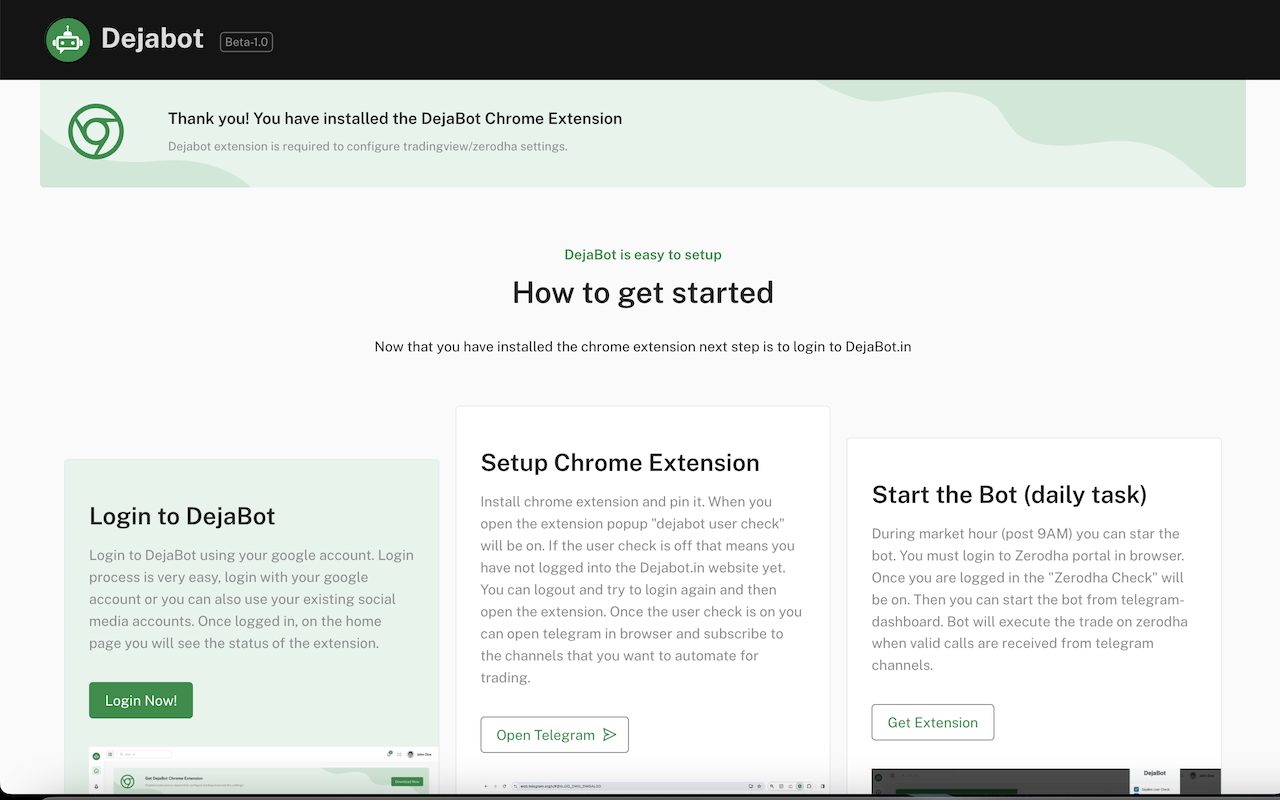Screen dimensions: 1280x800
Task: Click the Login Now! button
Action: pyautogui.click(x=140, y=700)
